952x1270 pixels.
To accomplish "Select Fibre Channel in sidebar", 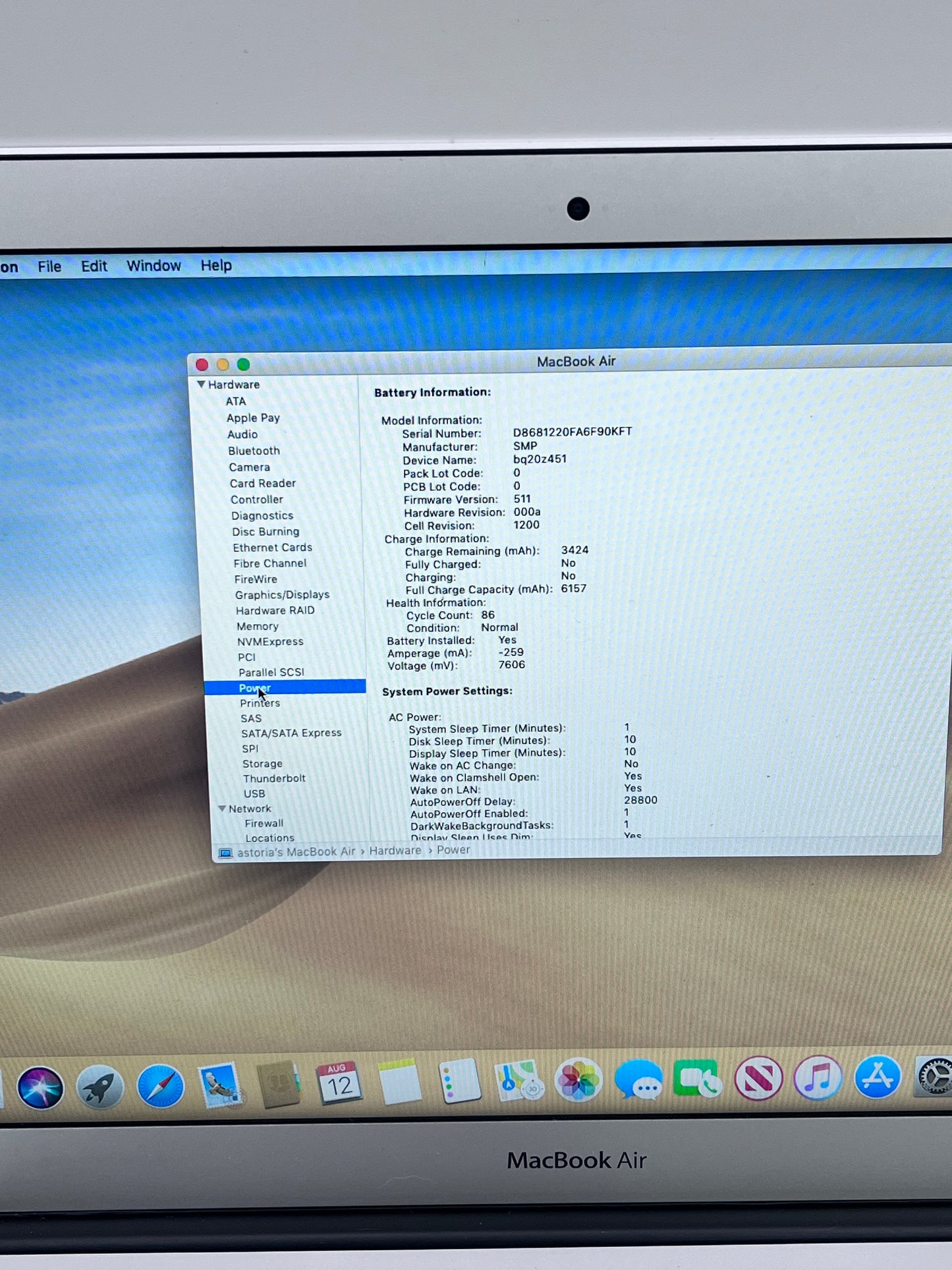I will [270, 563].
